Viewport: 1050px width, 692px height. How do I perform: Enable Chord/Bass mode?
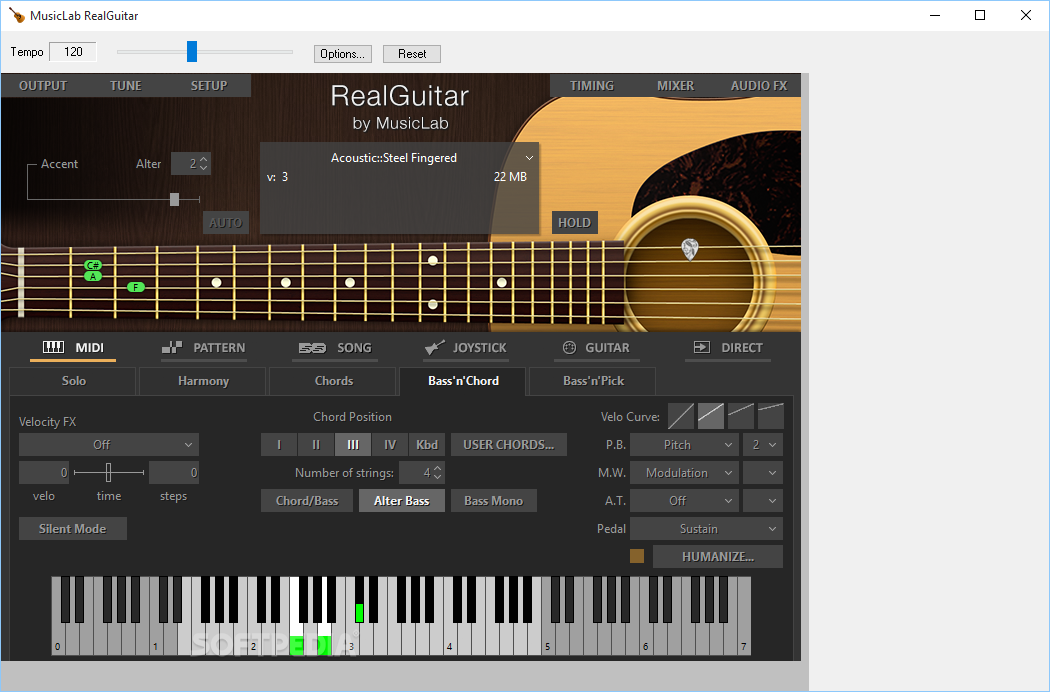click(x=307, y=500)
